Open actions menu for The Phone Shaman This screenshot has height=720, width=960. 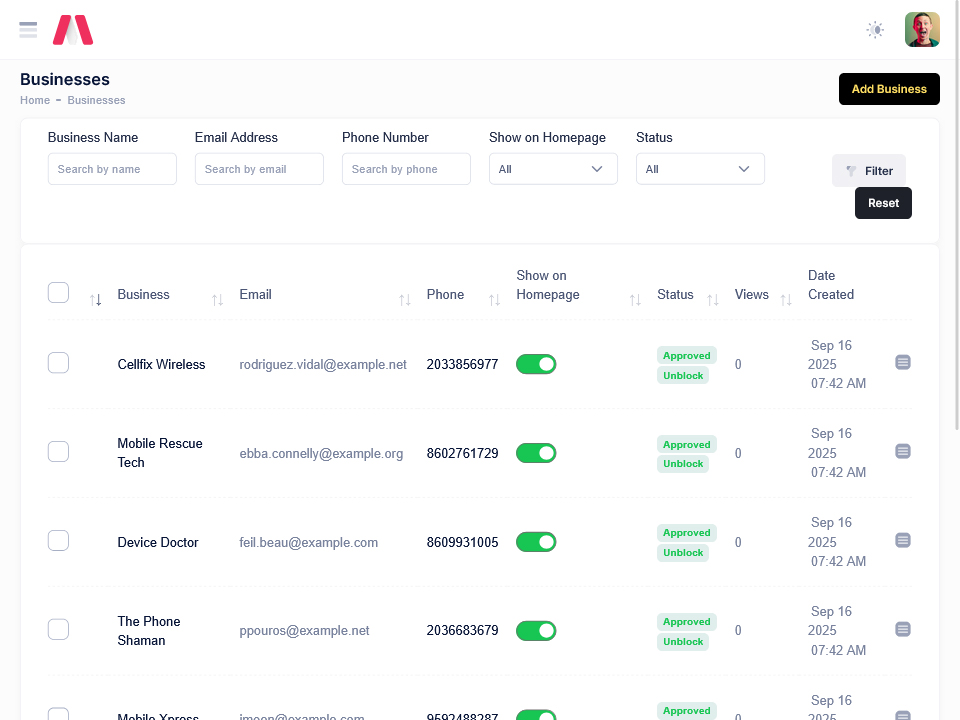(x=902, y=629)
